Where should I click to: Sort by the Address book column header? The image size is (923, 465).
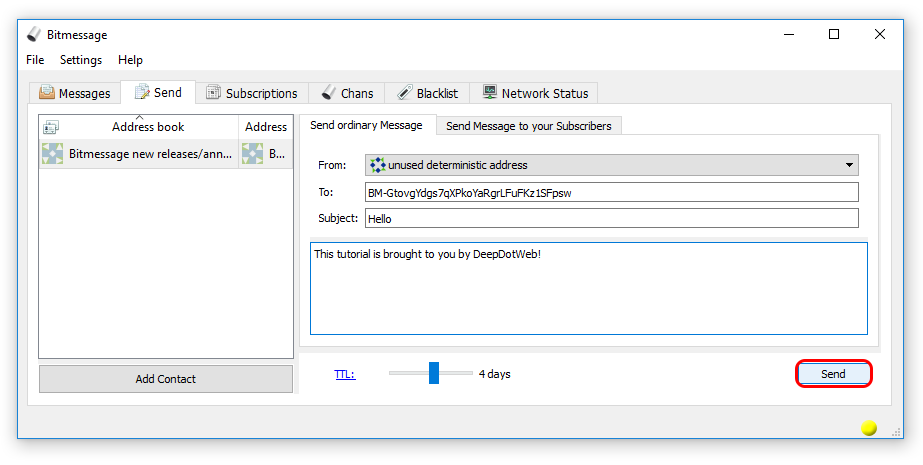coord(139,127)
